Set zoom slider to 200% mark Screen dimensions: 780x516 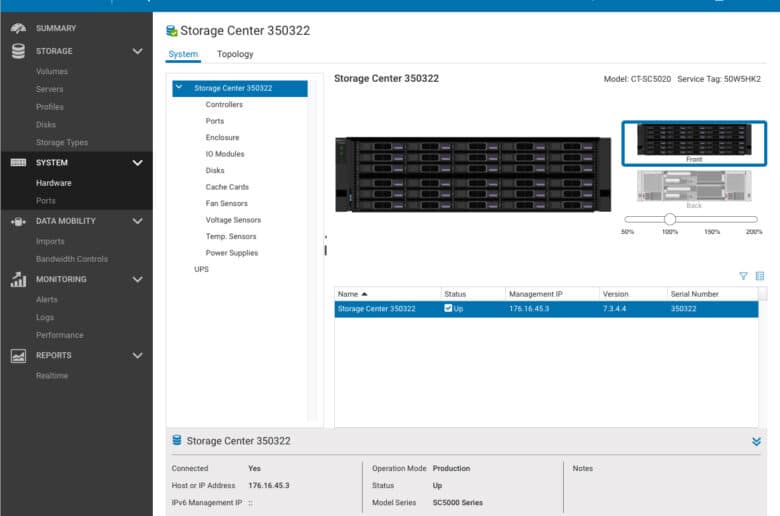click(754, 219)
